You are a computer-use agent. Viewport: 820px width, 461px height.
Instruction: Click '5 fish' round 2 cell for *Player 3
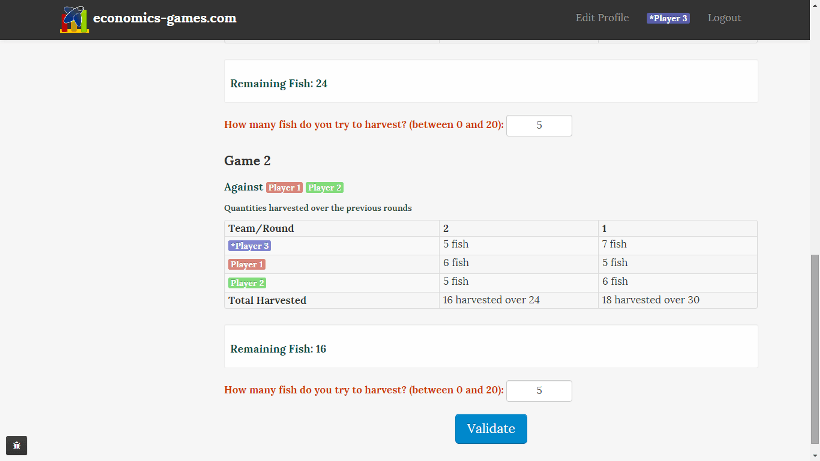tap(519, 245)
